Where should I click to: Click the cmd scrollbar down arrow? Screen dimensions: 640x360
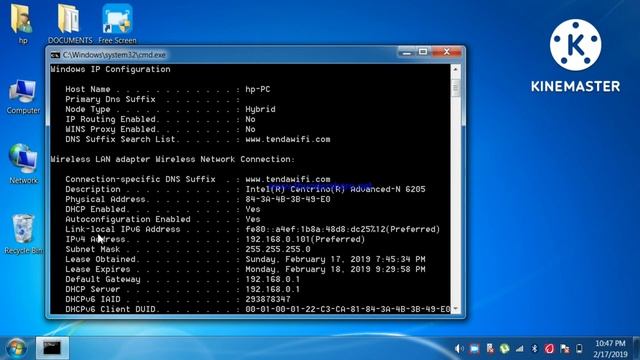(456, 309)
